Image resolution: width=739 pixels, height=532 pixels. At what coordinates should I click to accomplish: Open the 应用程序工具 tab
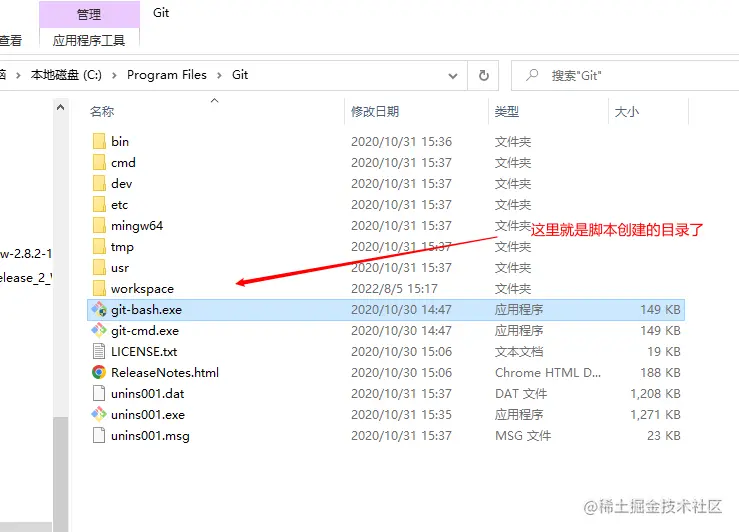coord(89,41)
